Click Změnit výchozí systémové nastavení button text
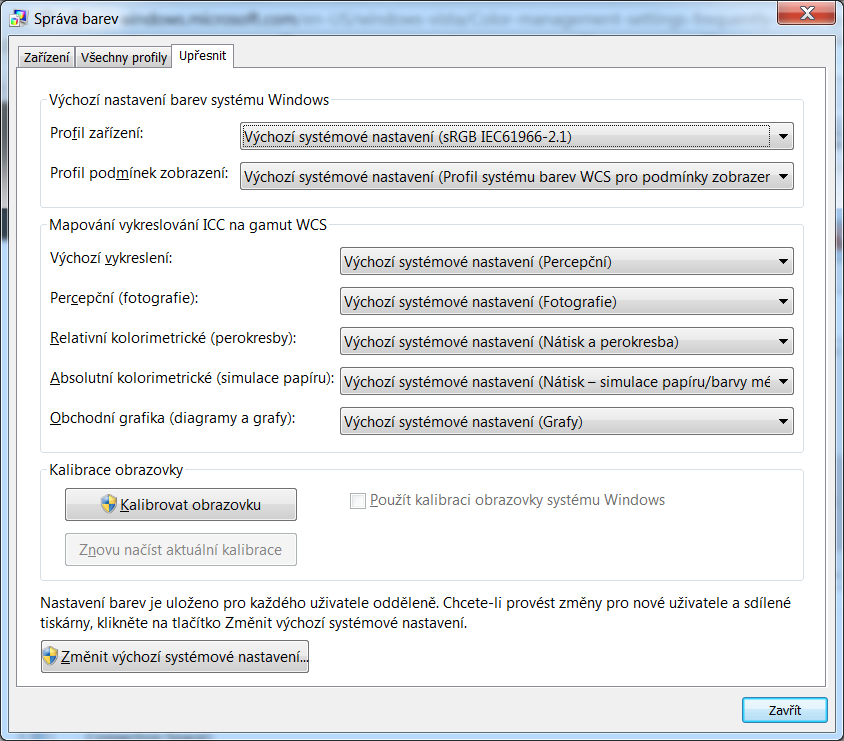Viewport: 844px width, 741px height. [185, 657]
